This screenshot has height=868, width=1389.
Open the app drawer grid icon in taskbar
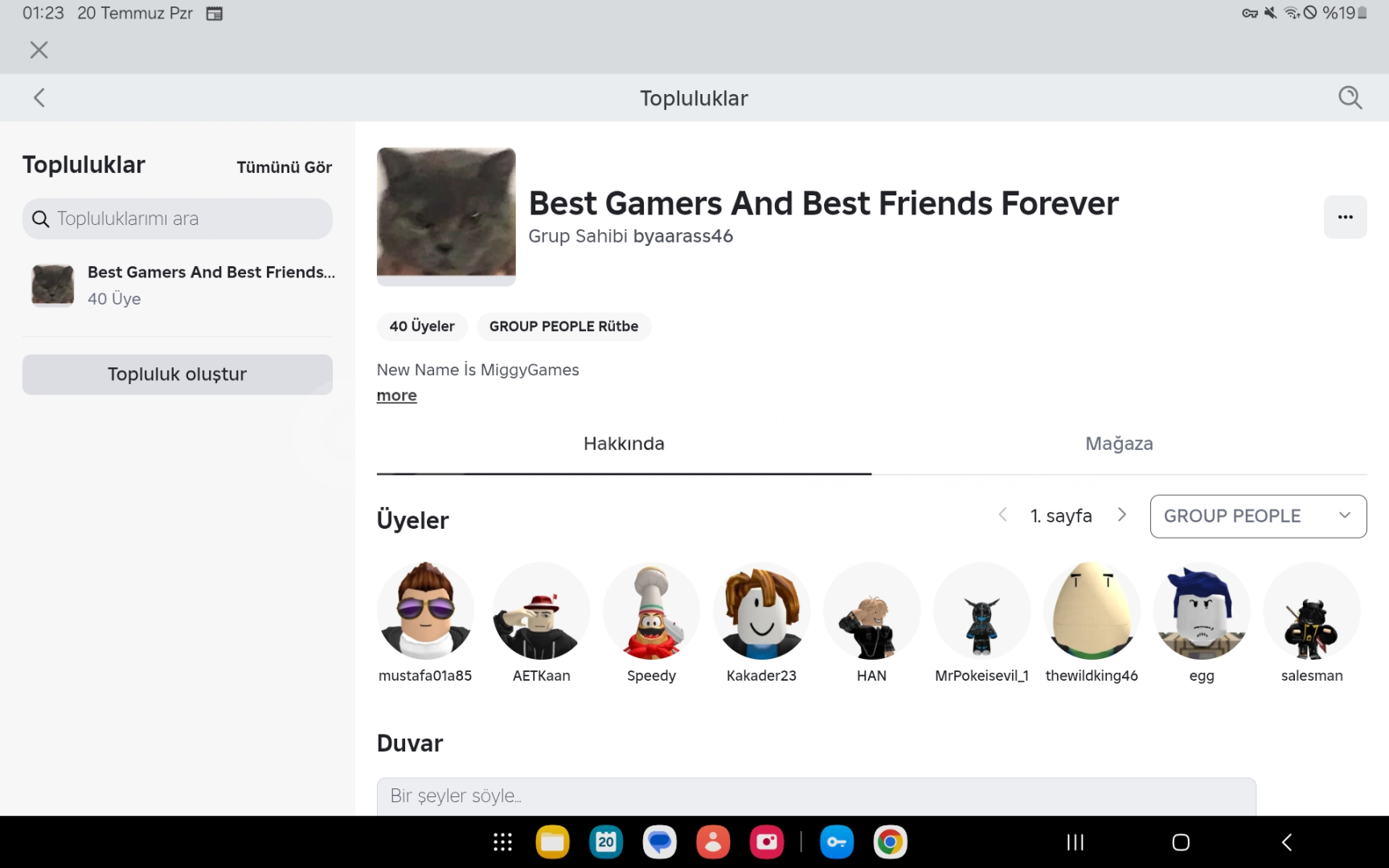click(x=502, y=842)
